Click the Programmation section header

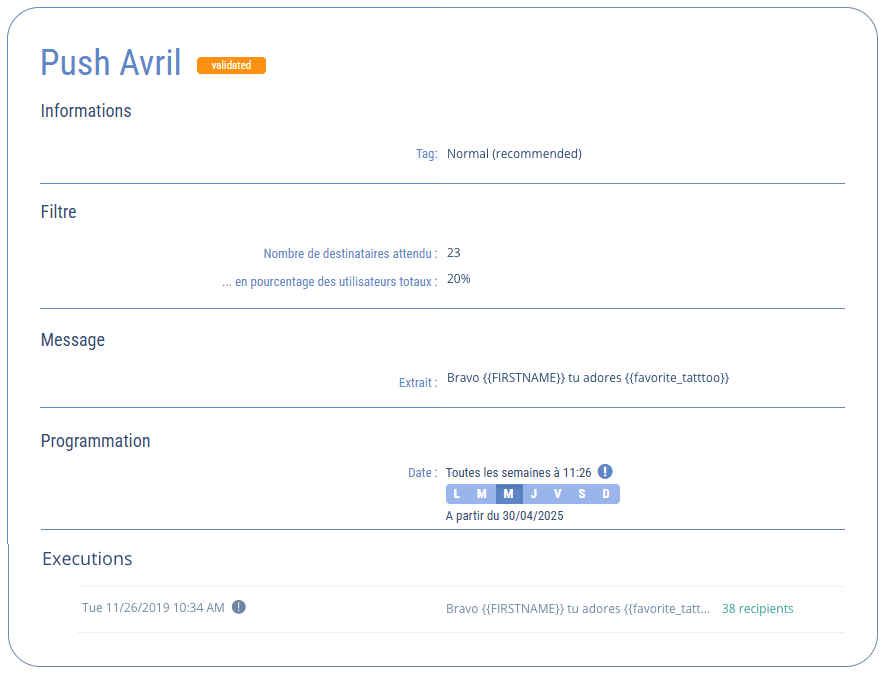click(95, 441)
